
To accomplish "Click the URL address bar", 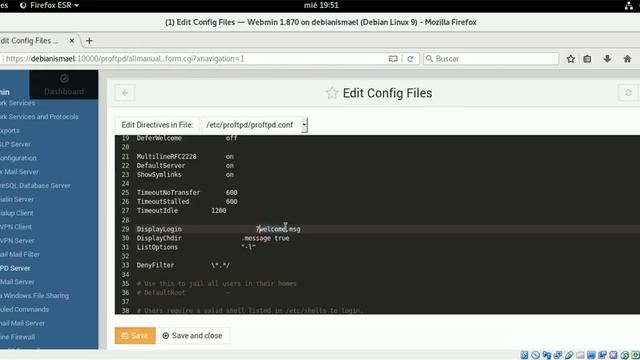I will pyautogui.click(x=196, y=59).
